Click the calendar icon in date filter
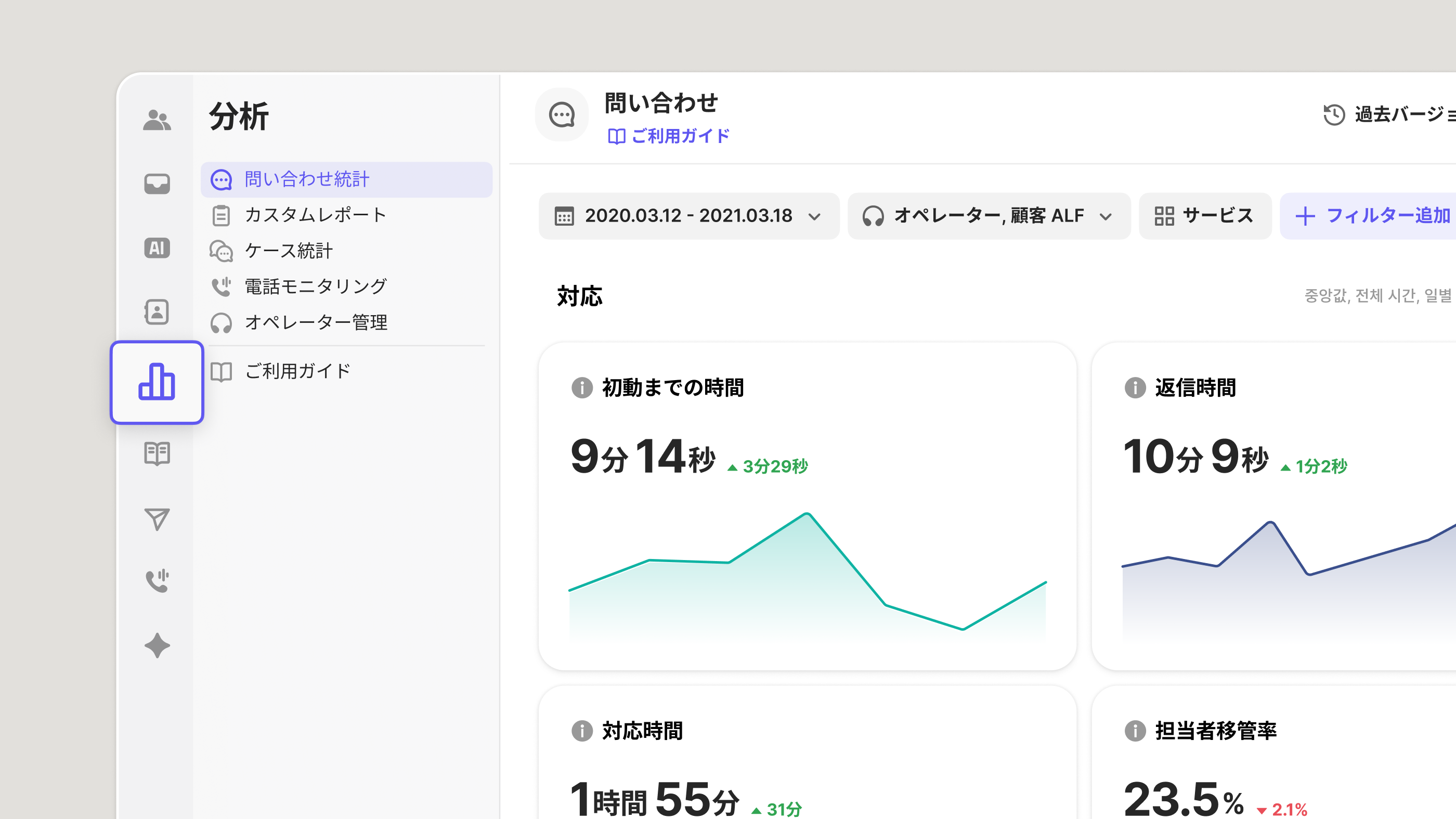1456x819 pixels. 564,216
